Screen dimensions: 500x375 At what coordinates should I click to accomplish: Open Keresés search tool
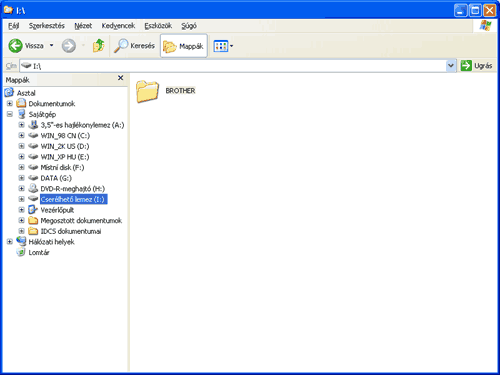tap(134, 46)
